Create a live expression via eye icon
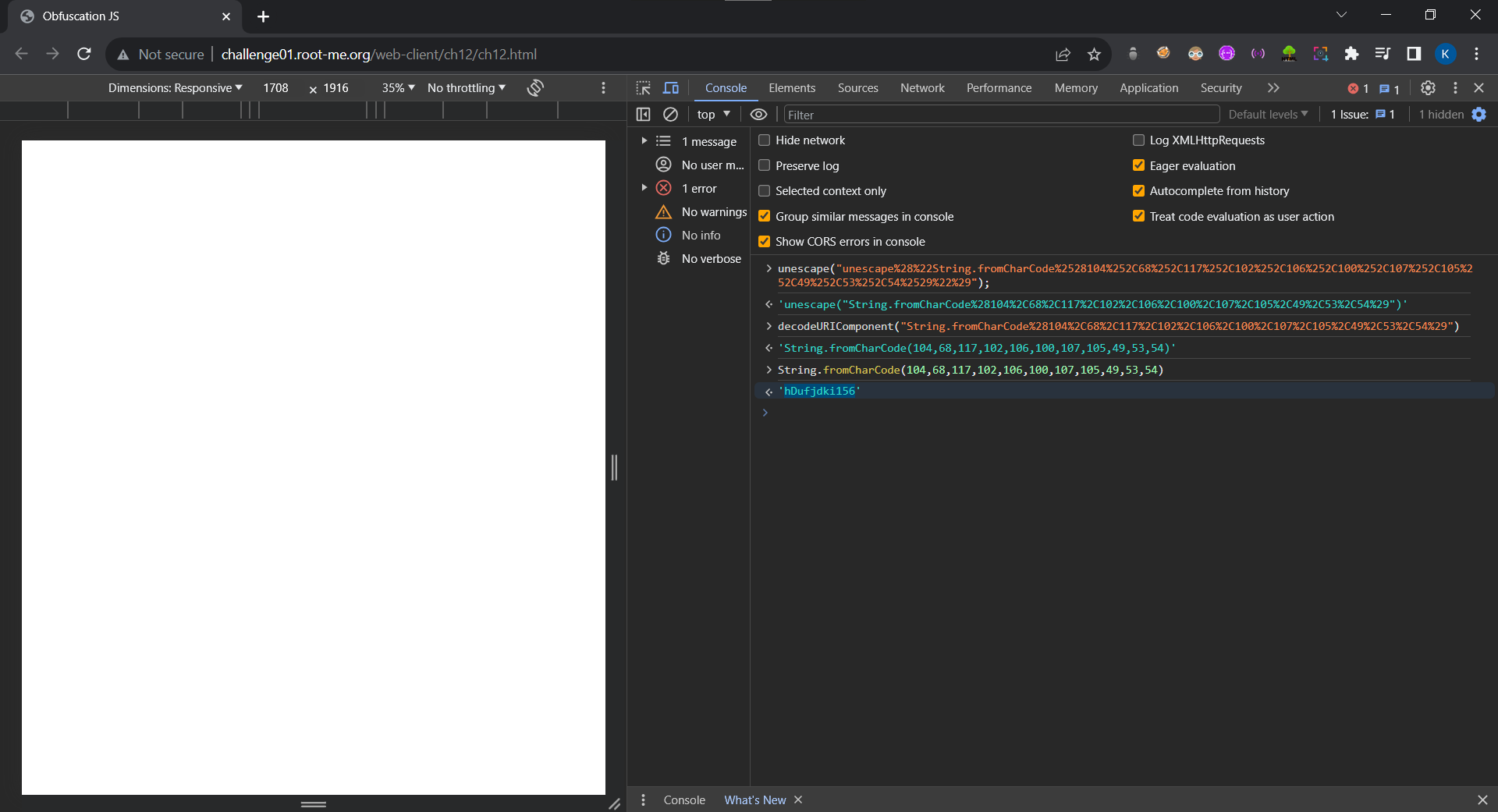This screenshot has width=1498, height=812. click(x=758, y=115)
